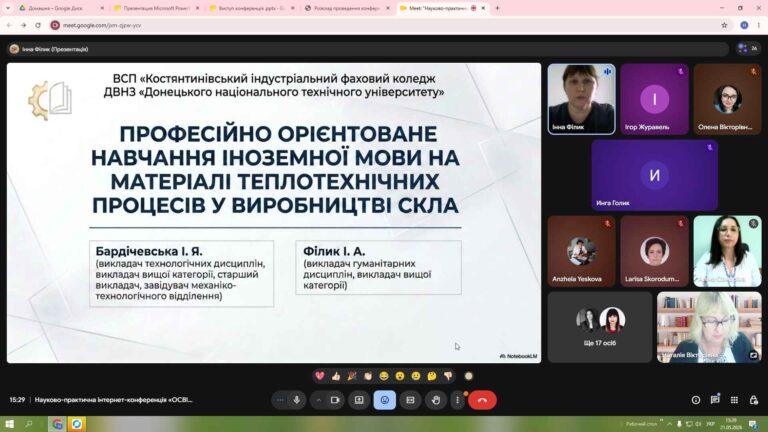Send the heart reaction emoji
Viewport: 768px width, 432px height.
[320, 376]
